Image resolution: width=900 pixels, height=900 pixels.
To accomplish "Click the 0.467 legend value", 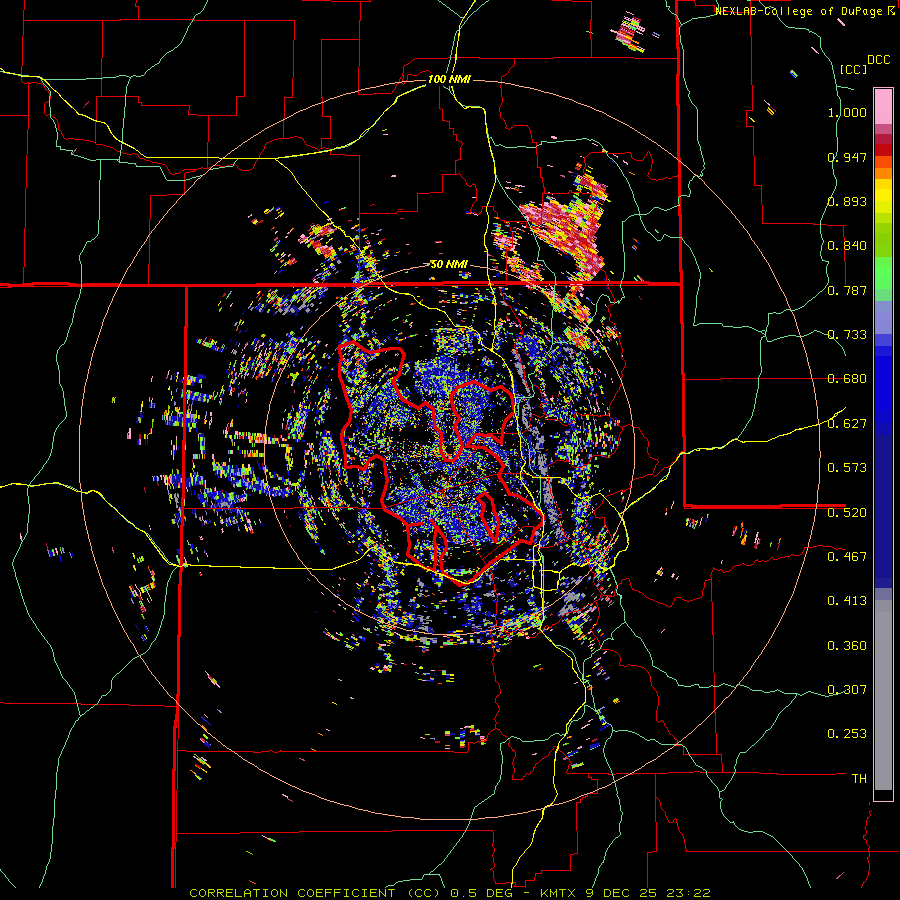I will coord(847,557).
